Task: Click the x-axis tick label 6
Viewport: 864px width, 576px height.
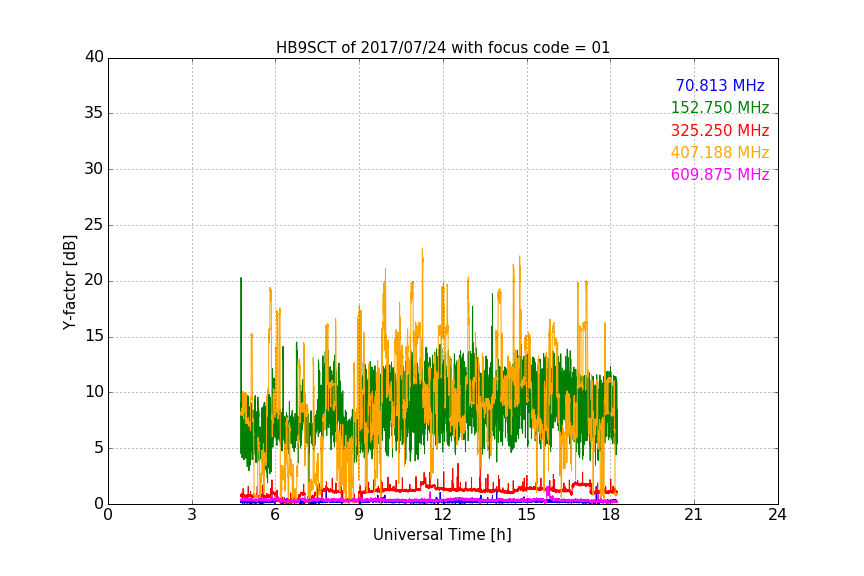Action: [x=275, y=515]
